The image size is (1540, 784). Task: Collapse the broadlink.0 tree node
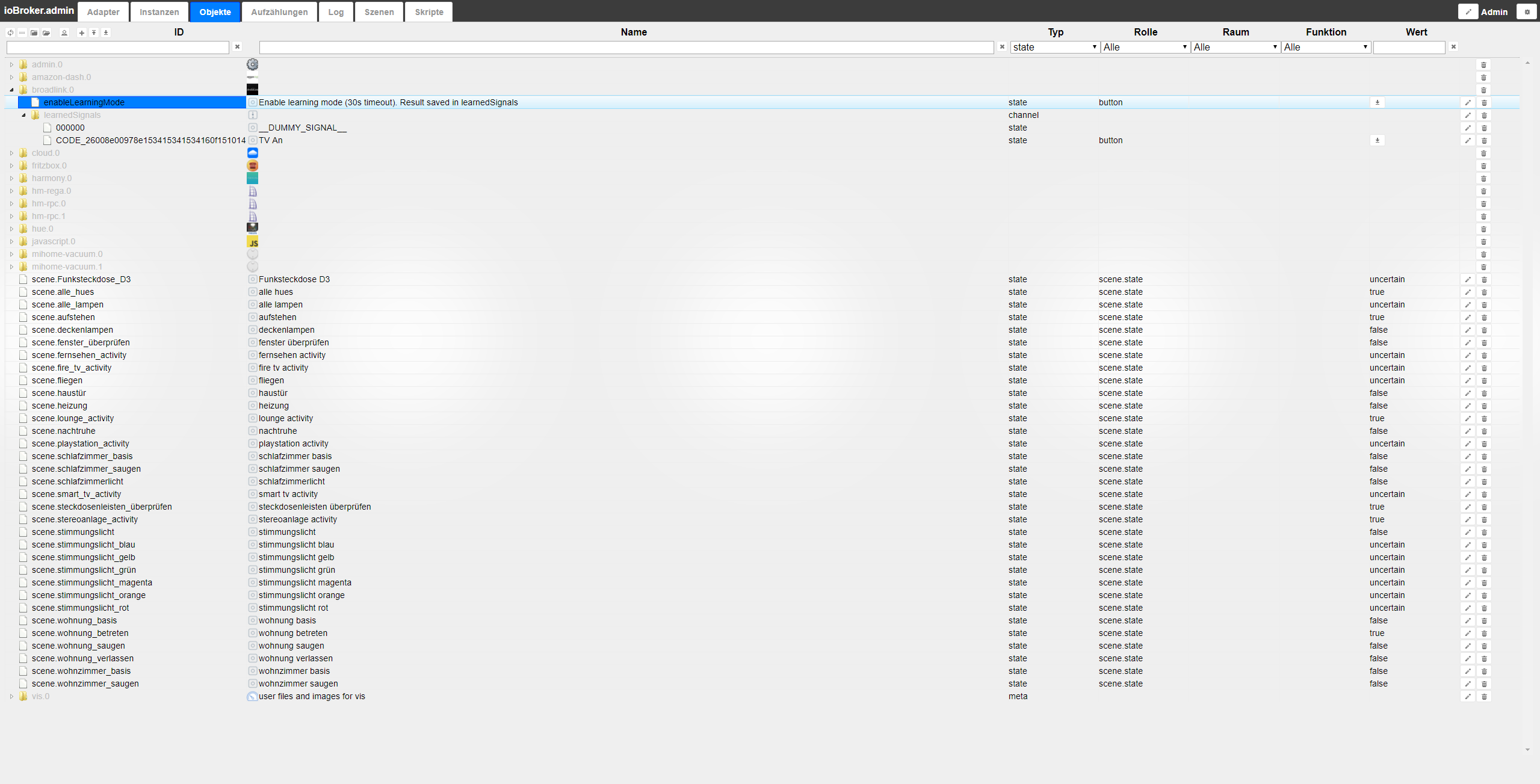coord(11,90)
